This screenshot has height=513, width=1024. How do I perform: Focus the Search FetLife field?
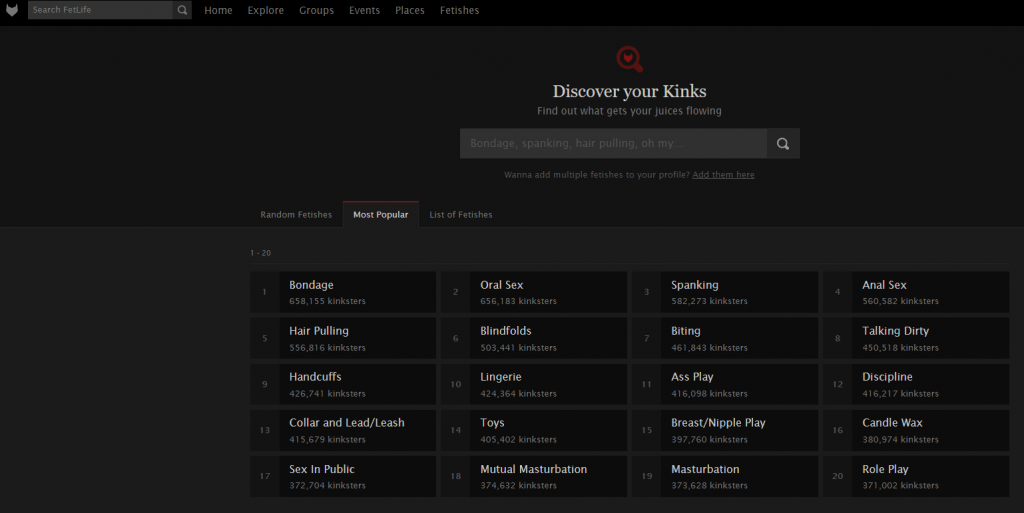(100, 10)
